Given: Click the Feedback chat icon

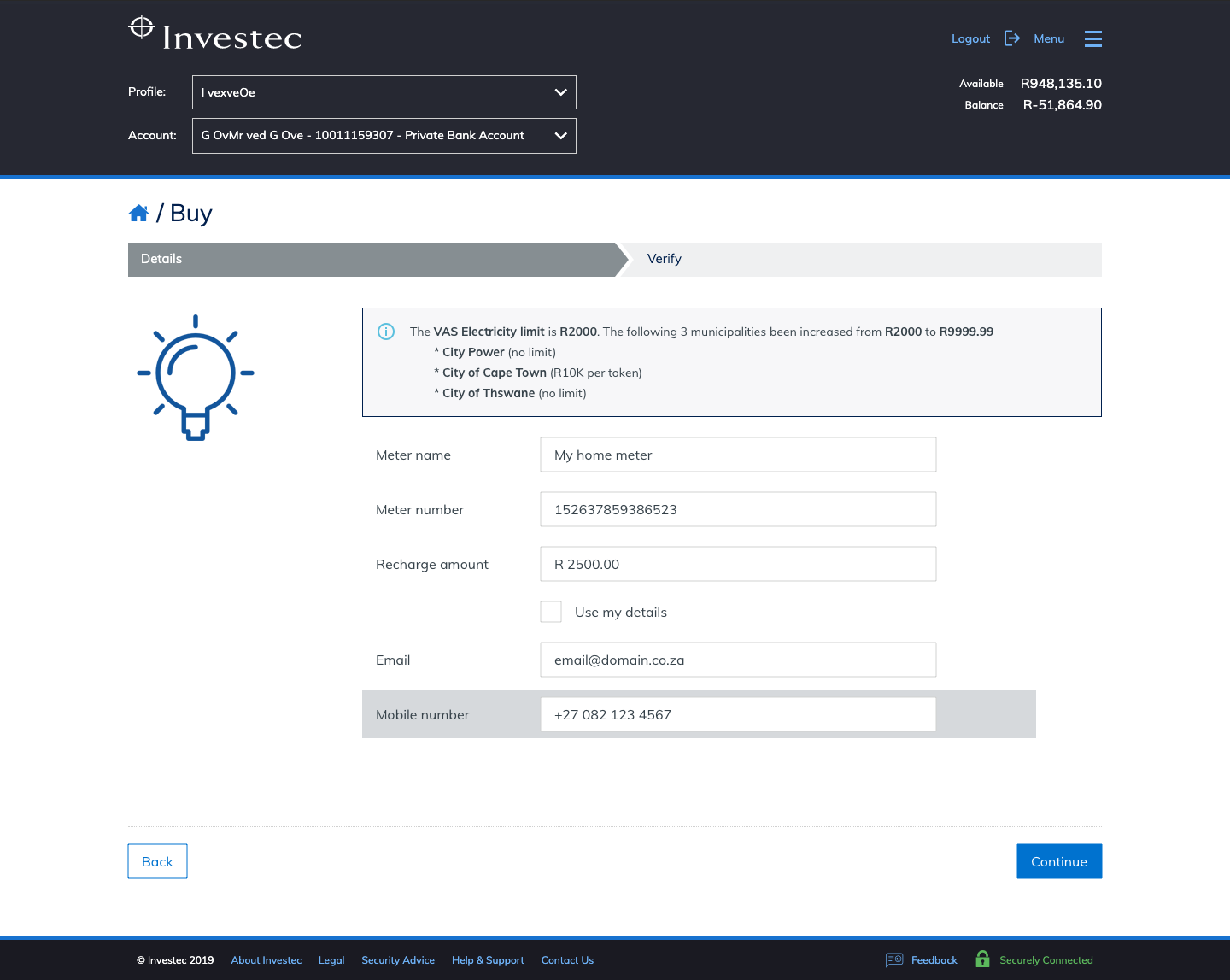Looking at the screenshot, I should [894, 959].
